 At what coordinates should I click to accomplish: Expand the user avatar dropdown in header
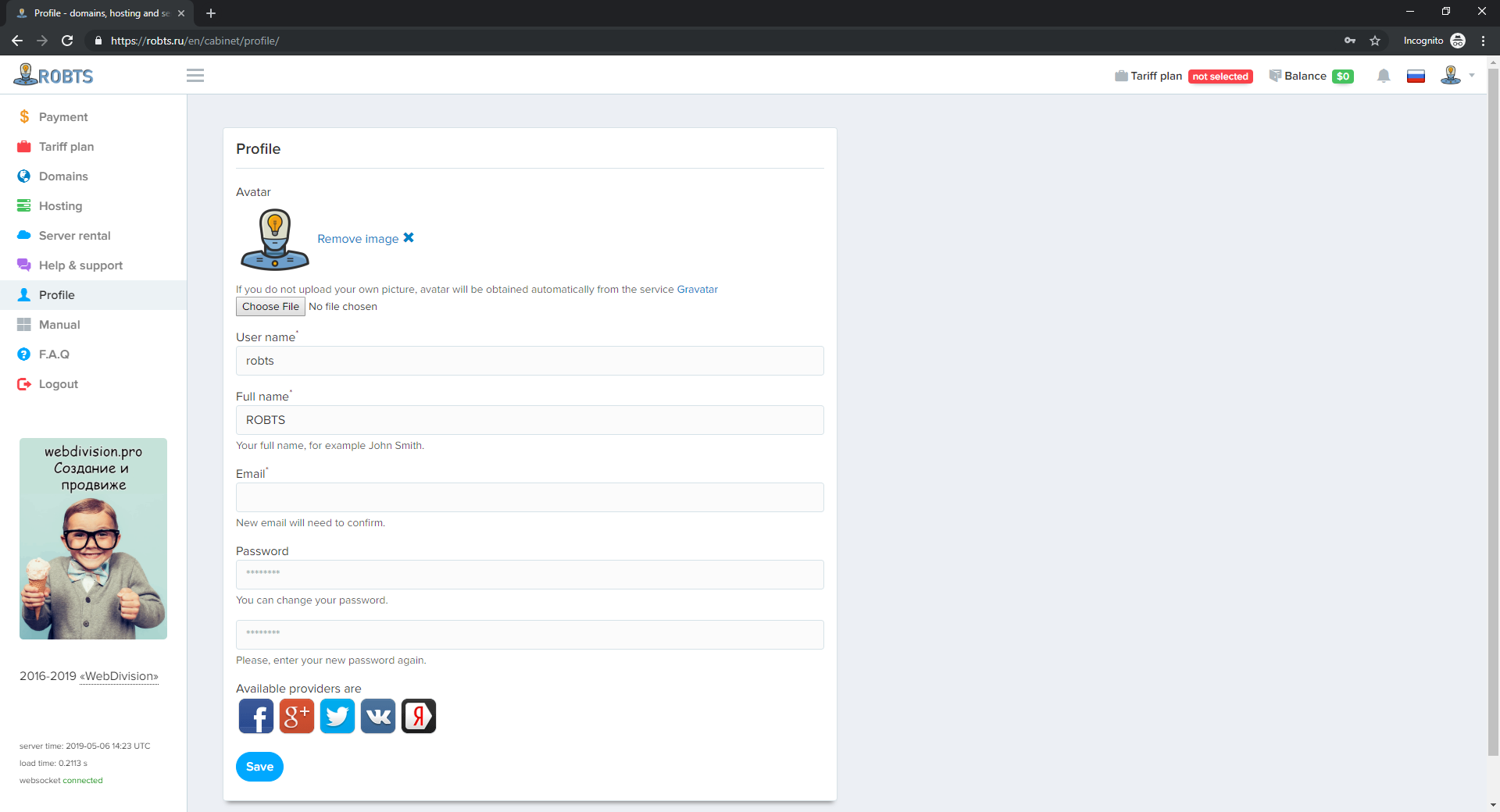[1456, 76]
